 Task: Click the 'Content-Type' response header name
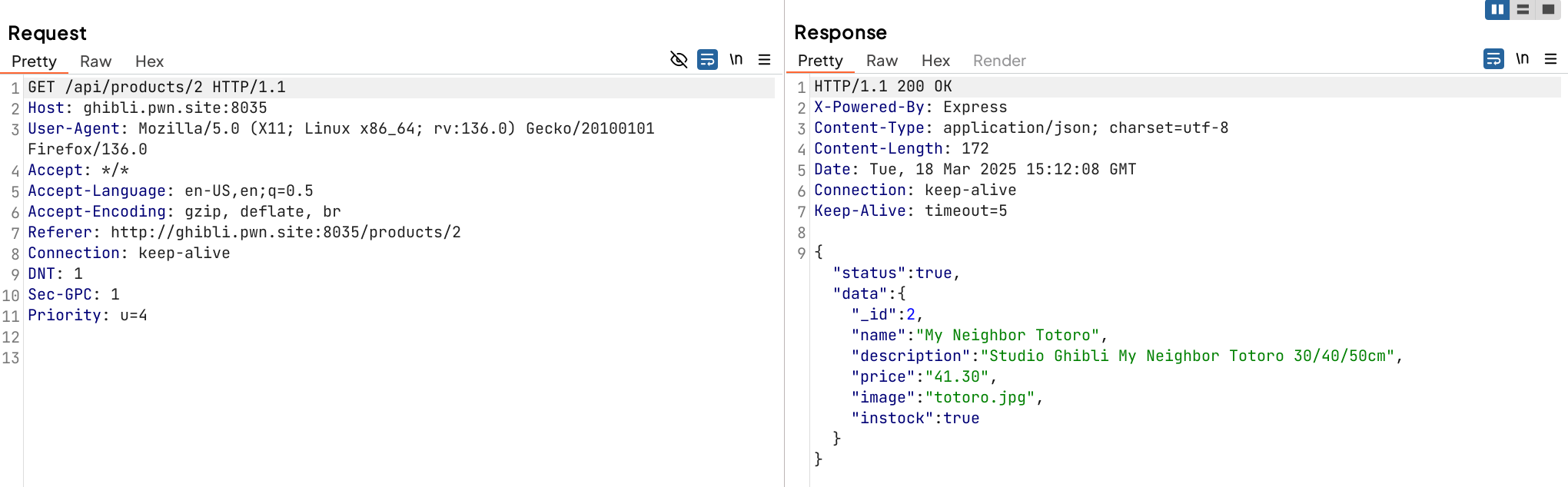869,128
